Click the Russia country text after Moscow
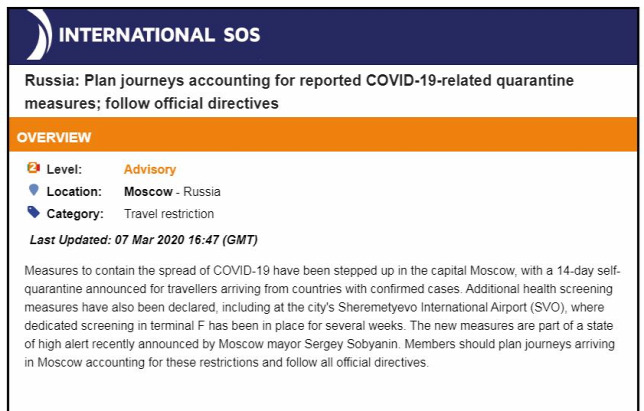 [202, 191]
